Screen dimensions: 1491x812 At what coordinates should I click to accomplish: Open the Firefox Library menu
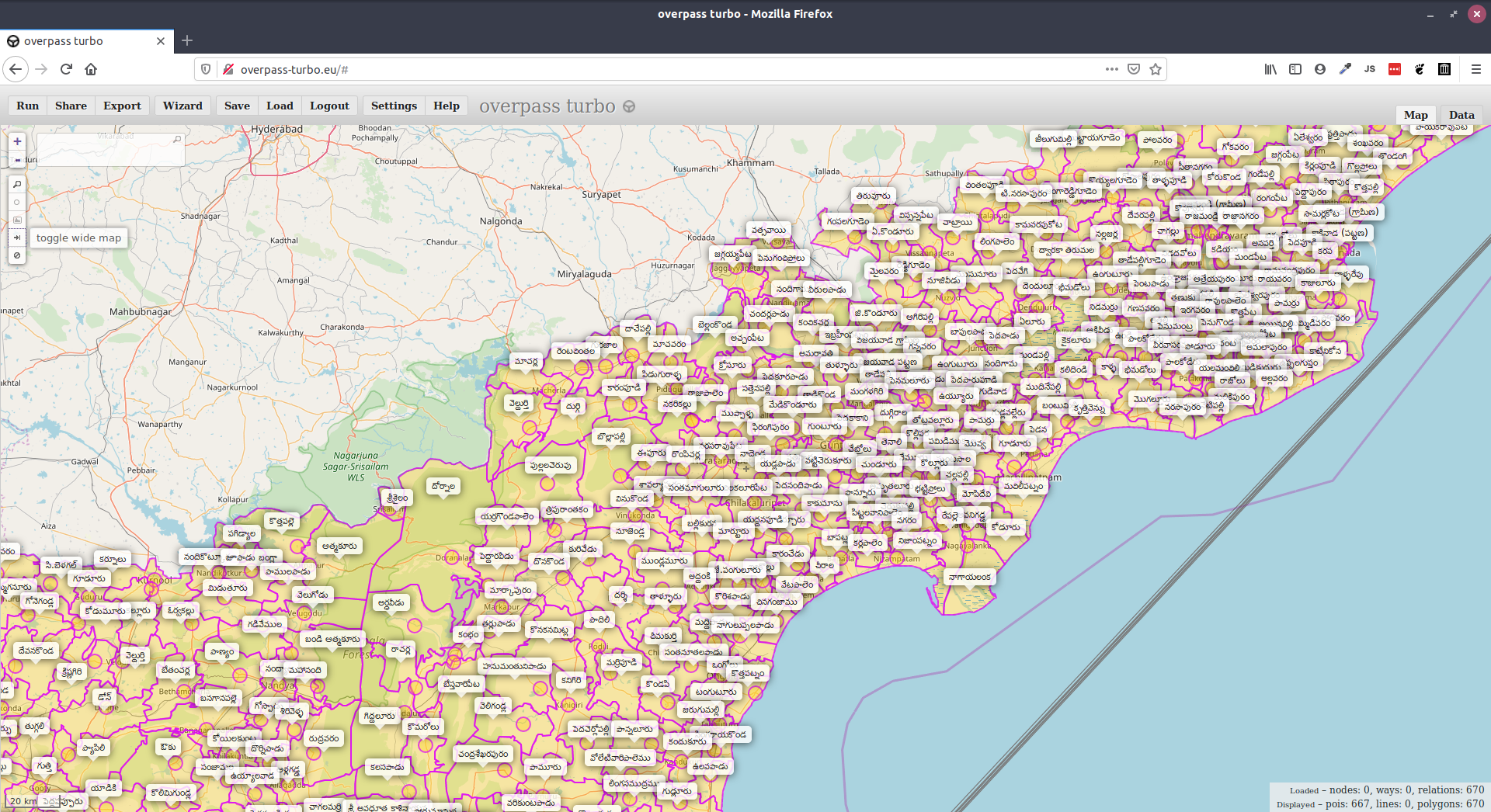[x=1270, y=69]
